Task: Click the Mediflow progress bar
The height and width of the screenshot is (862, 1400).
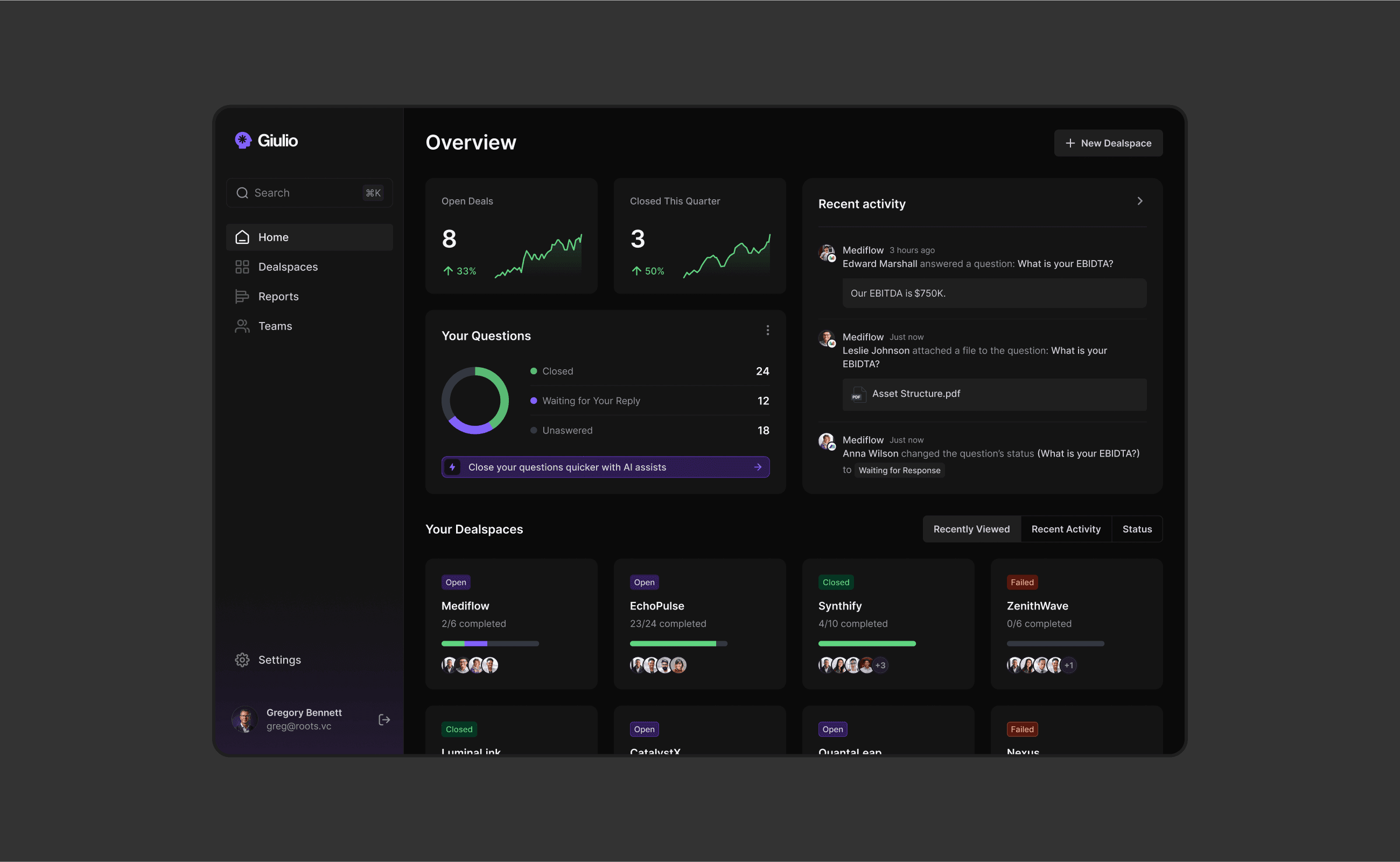Action: [x=489, y=643]
